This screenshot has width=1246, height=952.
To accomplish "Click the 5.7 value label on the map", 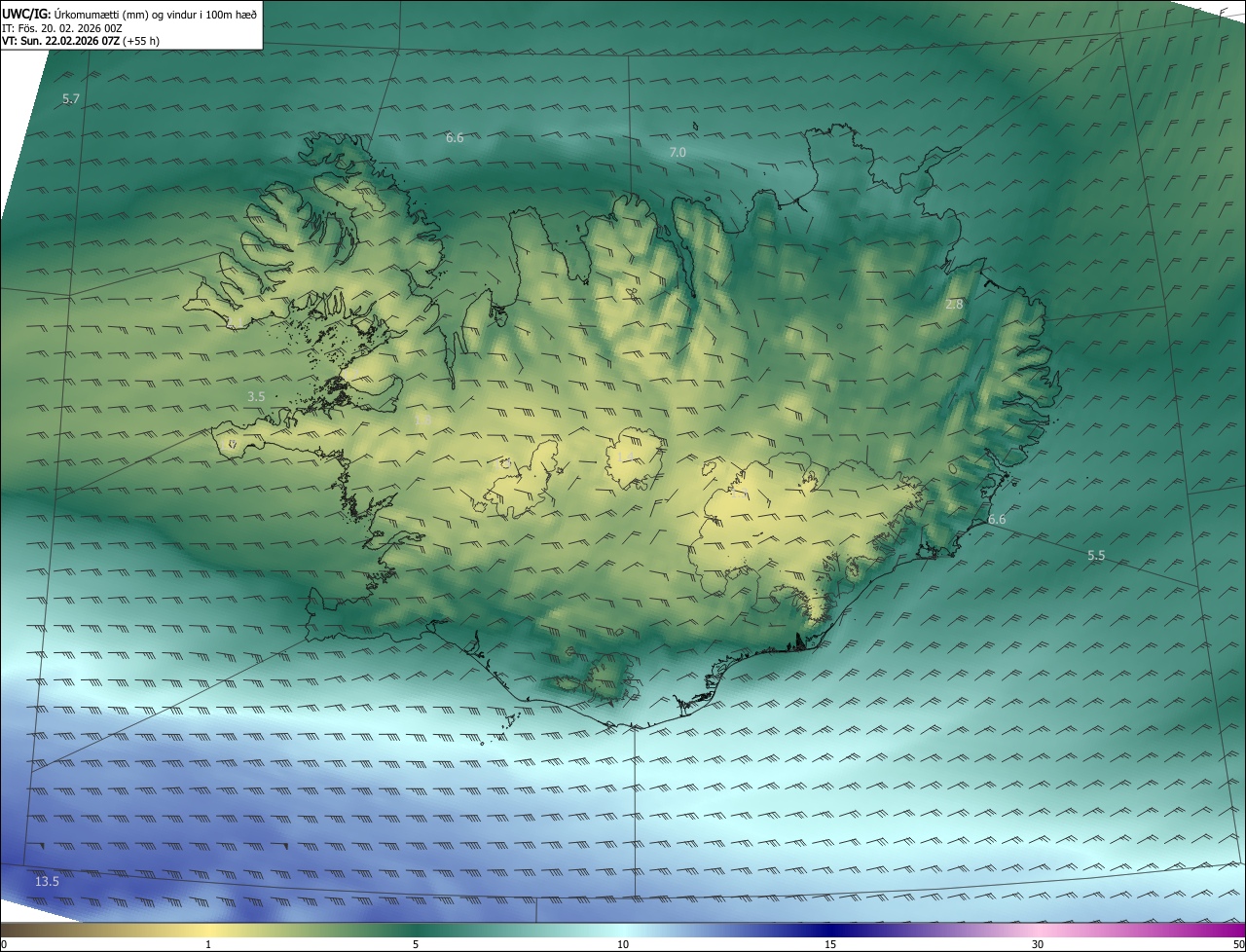I will [71, 99].
